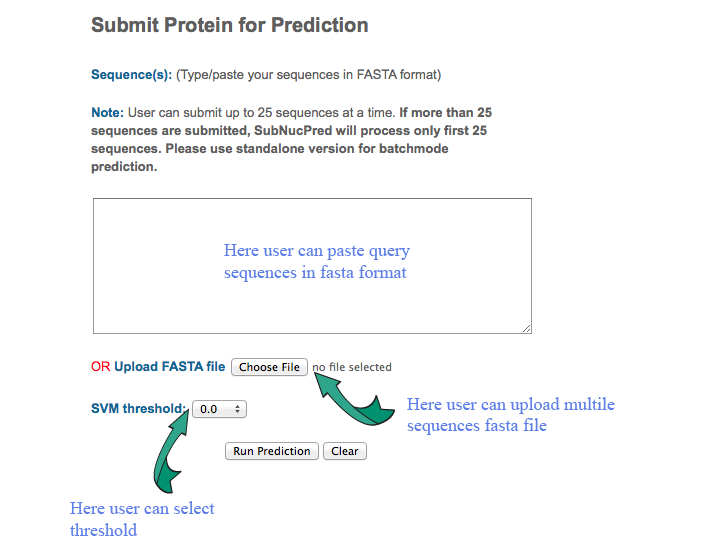Click inside the FASTA sequence text area
The image size is (702, 542).
click(x=312, y=266)
